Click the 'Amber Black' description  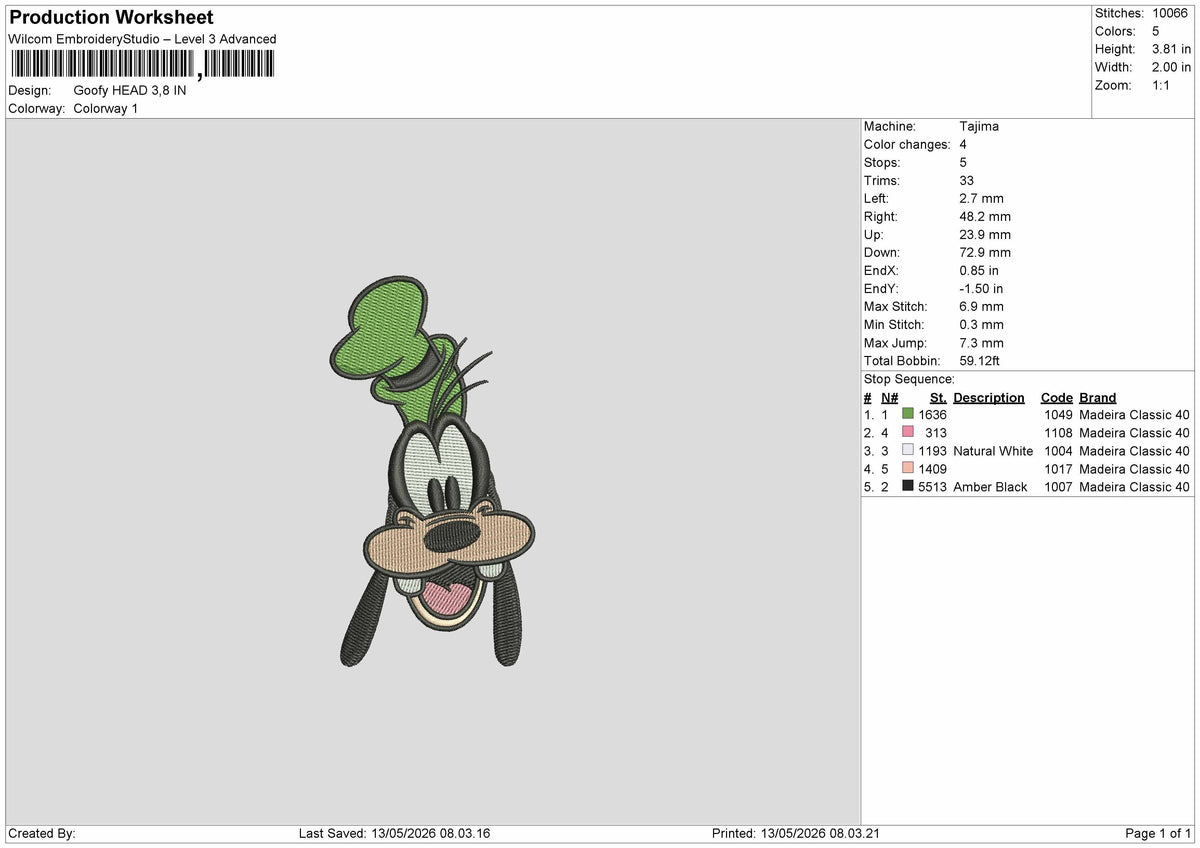click(x=990, y=486)
